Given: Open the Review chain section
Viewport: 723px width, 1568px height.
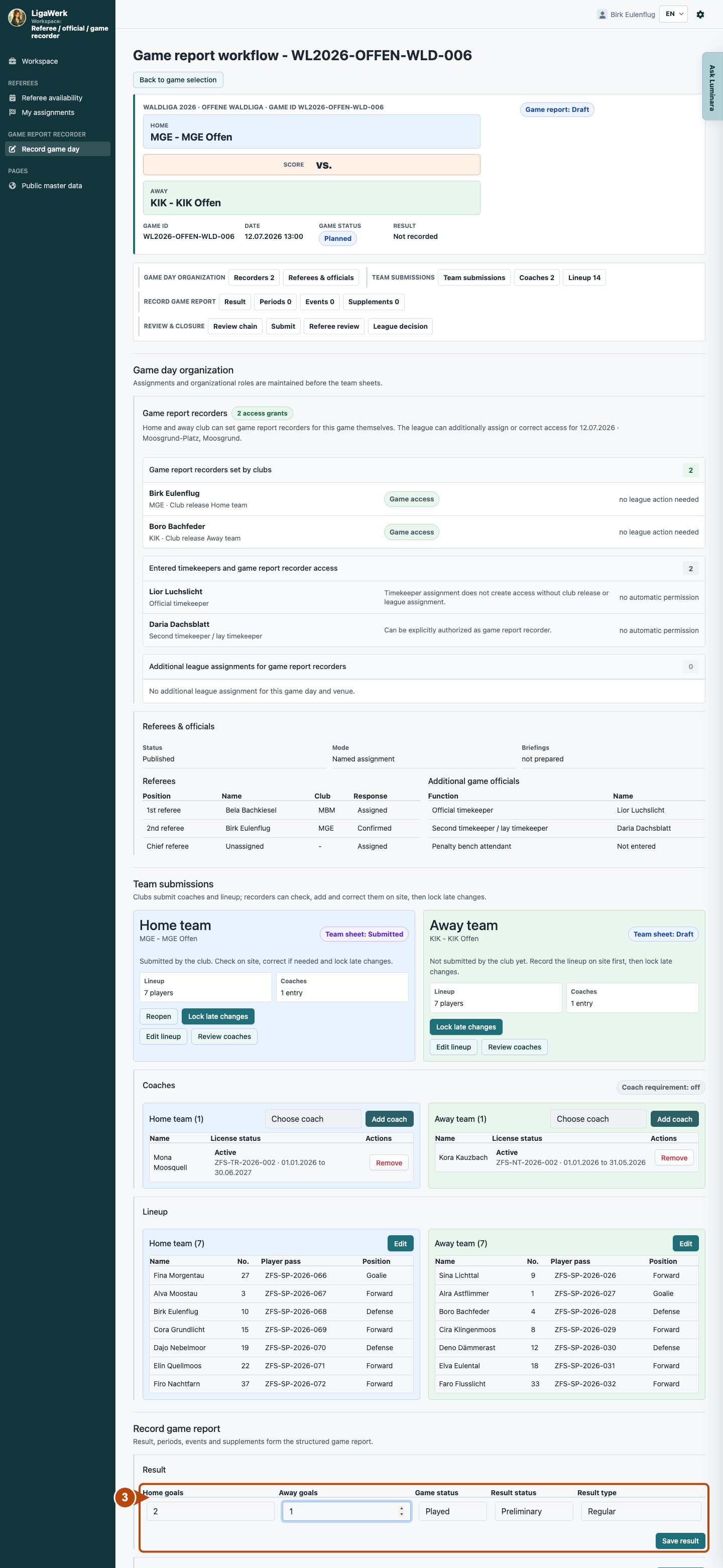Looking at the screenshot, I should [x=235, y=326].
